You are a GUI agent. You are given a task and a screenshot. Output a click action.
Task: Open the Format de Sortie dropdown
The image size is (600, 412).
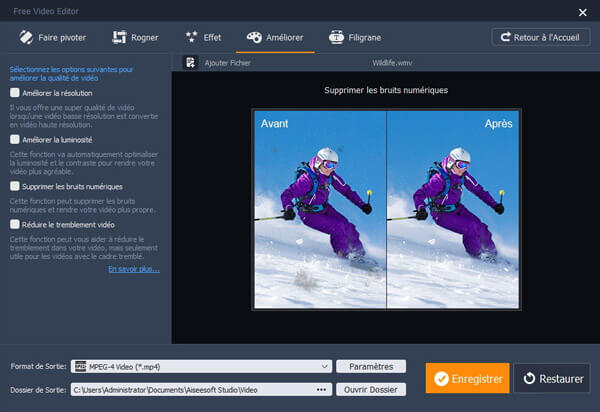(323, 366)
